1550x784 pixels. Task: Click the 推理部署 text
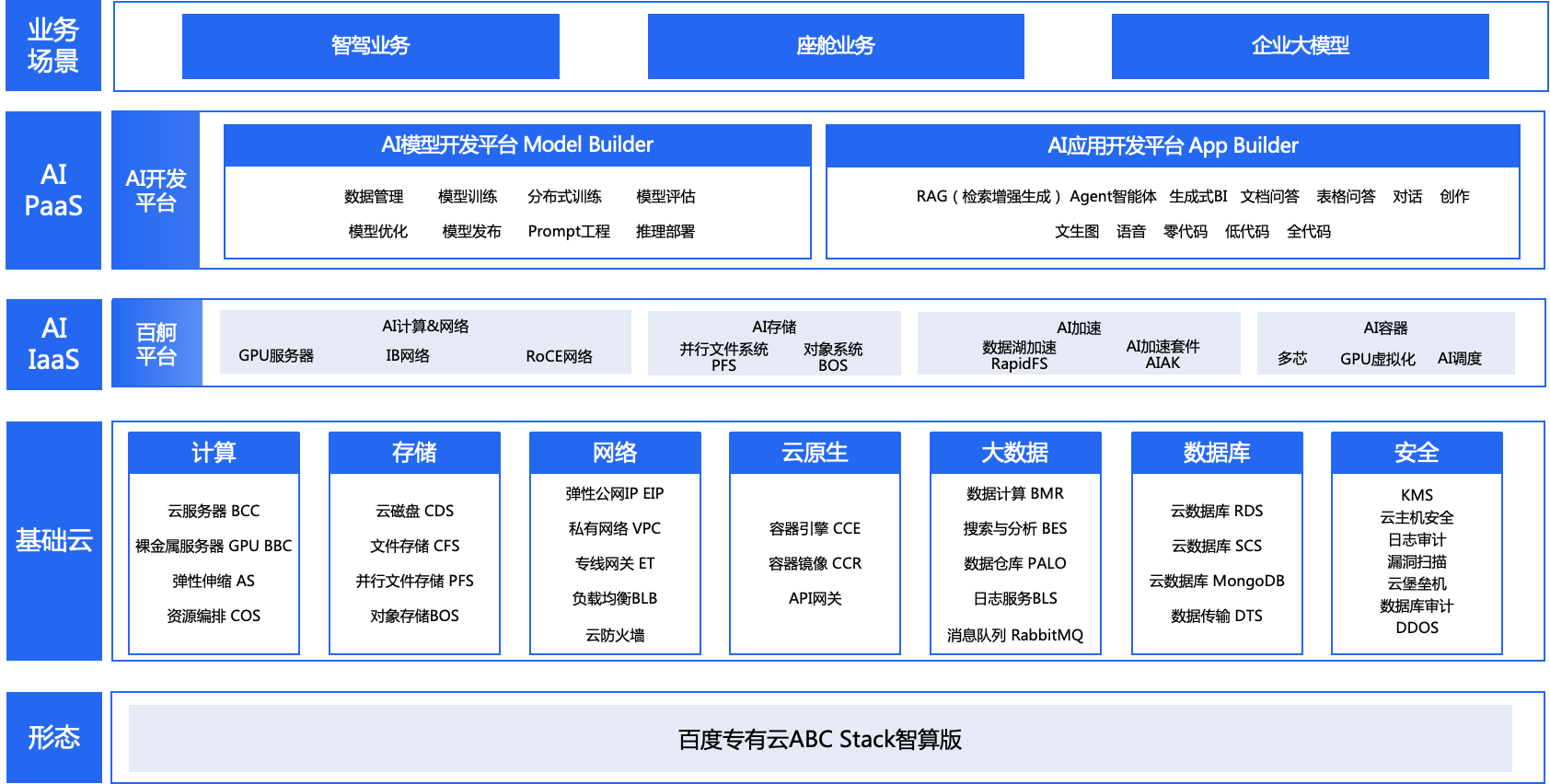(x=665, y=232)
